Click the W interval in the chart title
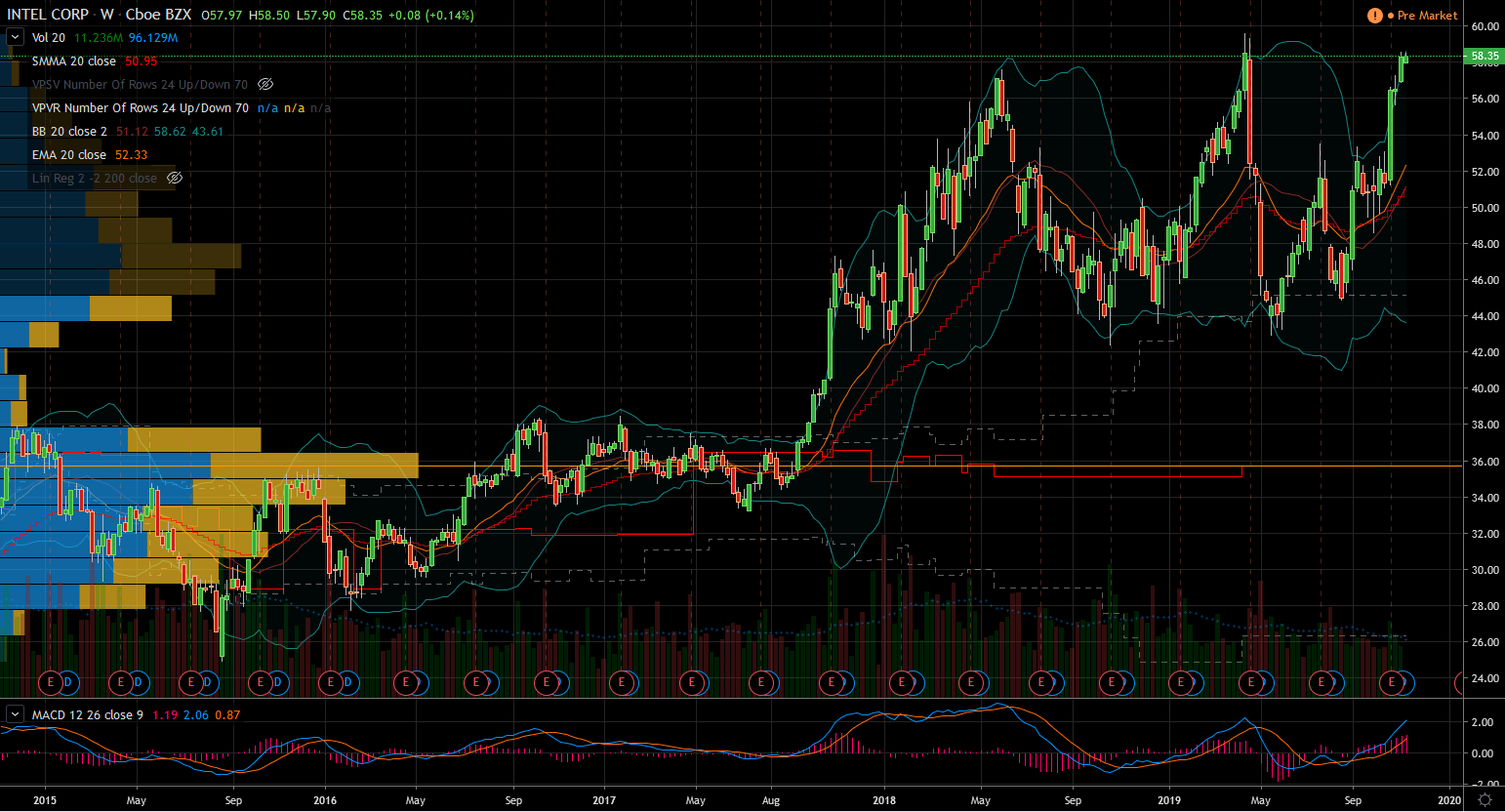Screen dimensions: 1505x812 click(106, 15)
